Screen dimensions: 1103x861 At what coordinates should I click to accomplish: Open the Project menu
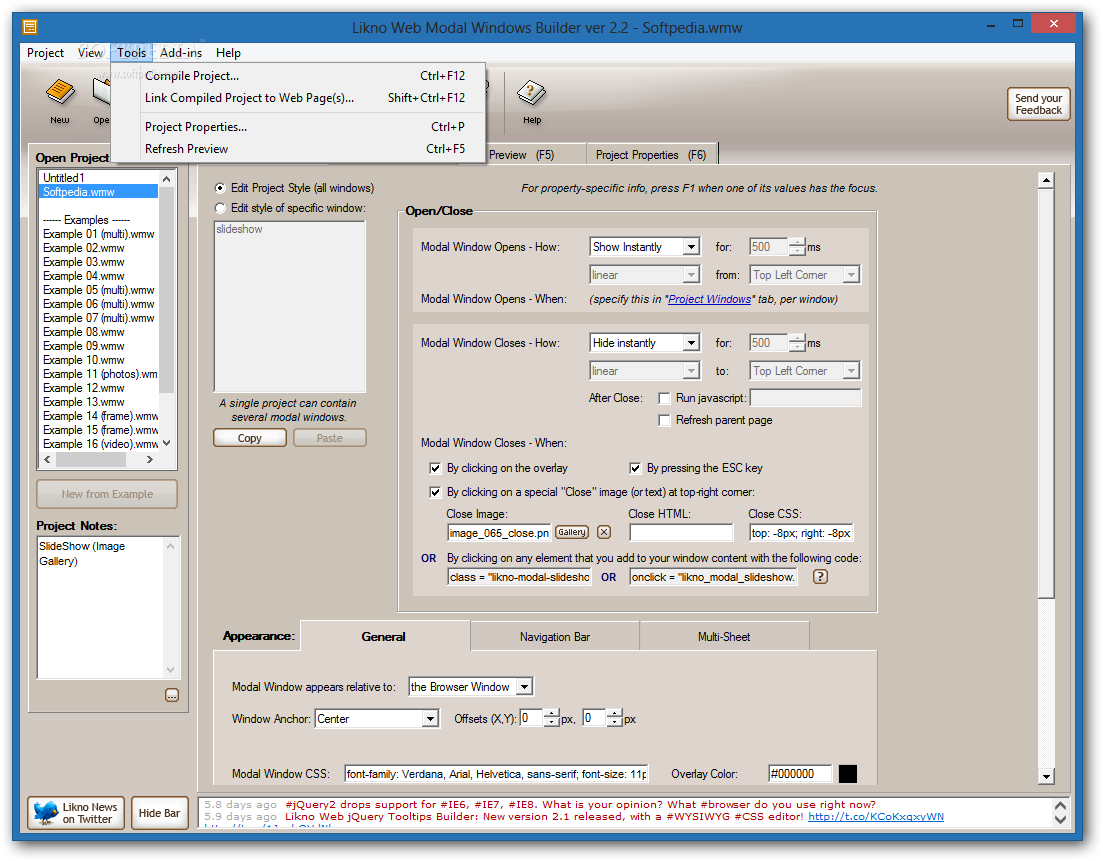[x=45, y=53]
